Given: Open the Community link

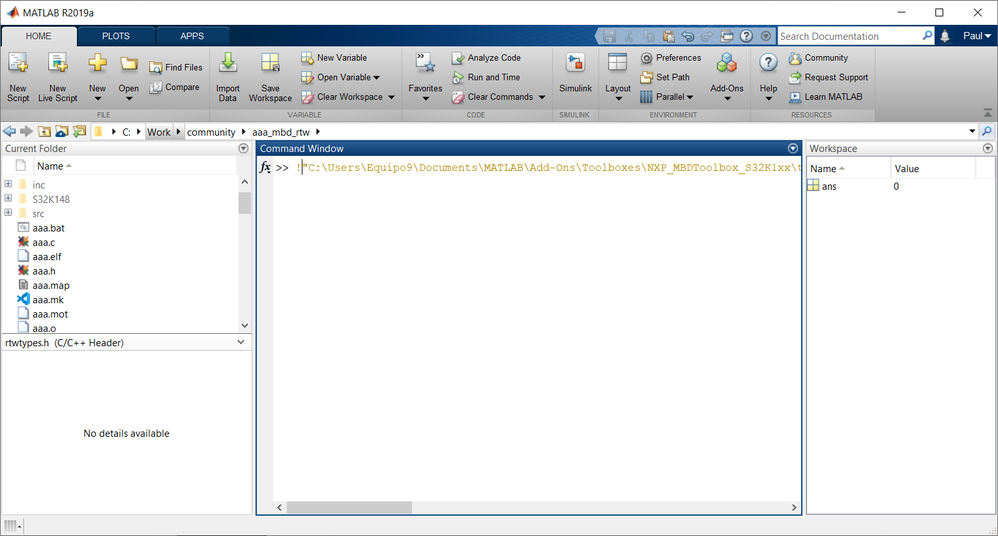Looking at the screenshot, I should (x=819, y=57).
